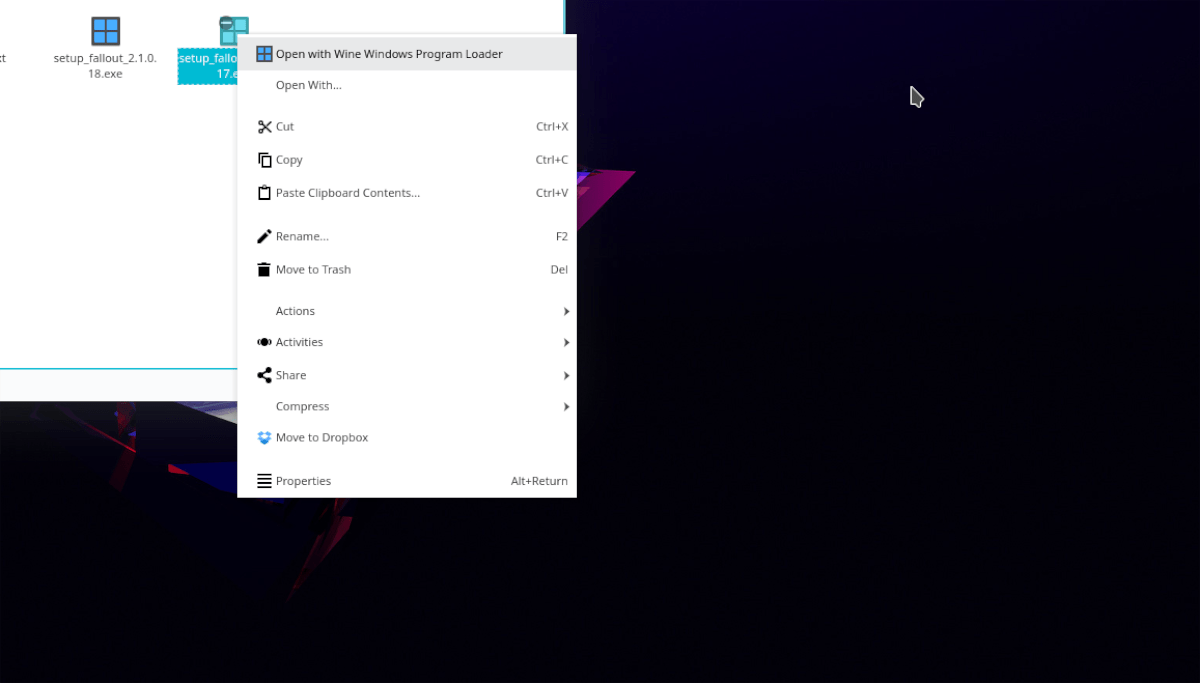Click the Properties list icon
1200x683 pixels.
pos(264,481)
